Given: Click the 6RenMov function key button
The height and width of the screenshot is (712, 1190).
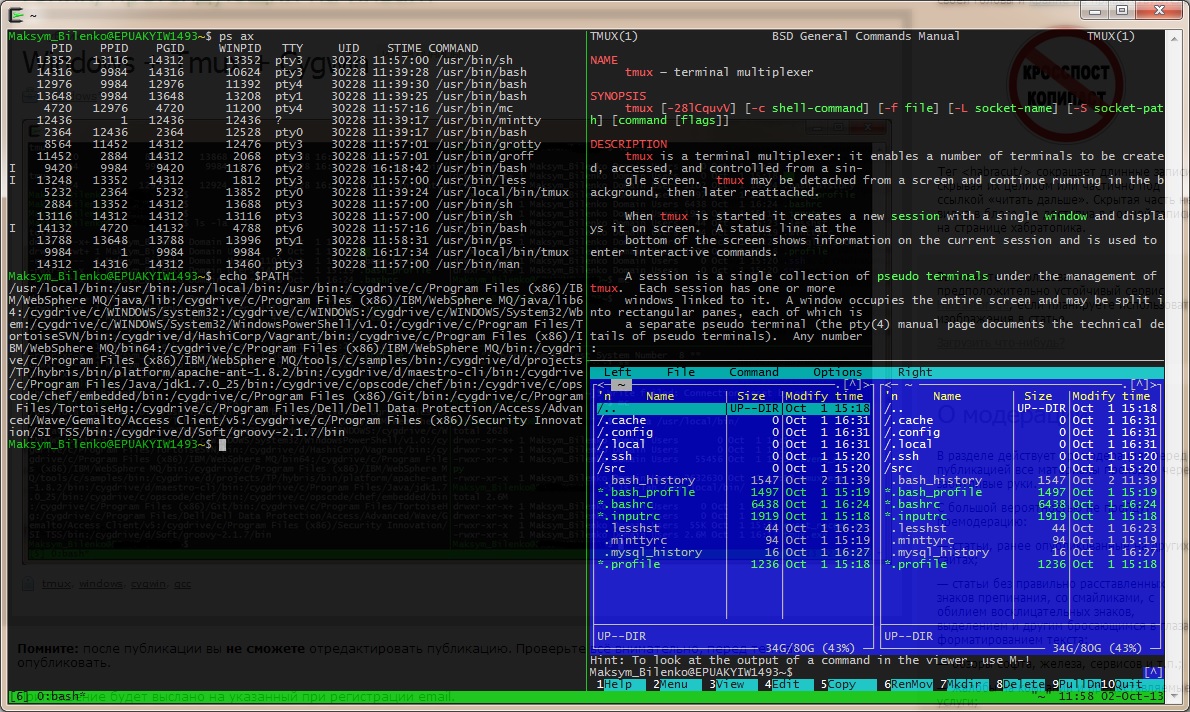Looking at the screenshot, I should 908,685.
